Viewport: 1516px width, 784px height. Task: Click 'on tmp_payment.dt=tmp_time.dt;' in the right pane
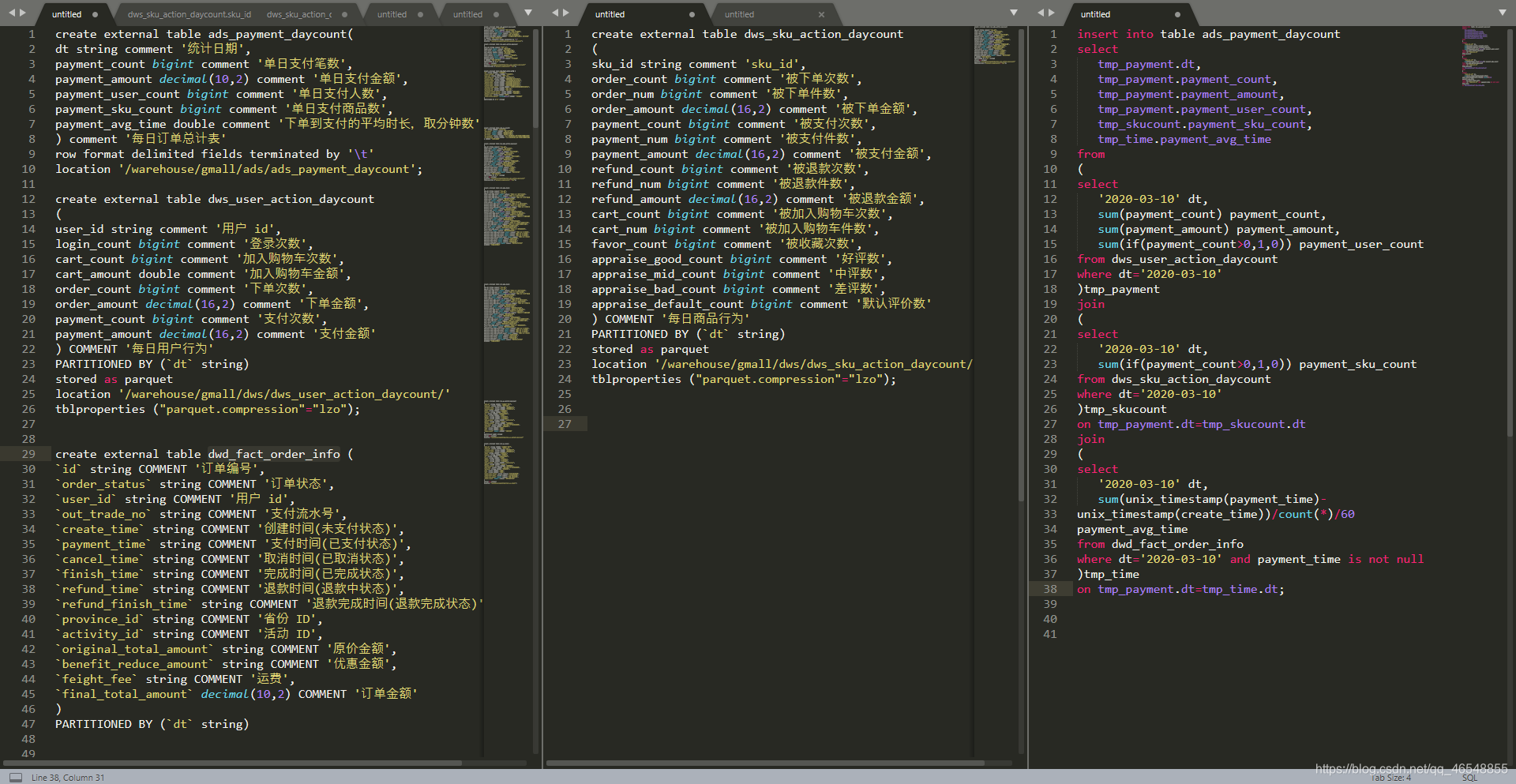(x=1180, y=589)
